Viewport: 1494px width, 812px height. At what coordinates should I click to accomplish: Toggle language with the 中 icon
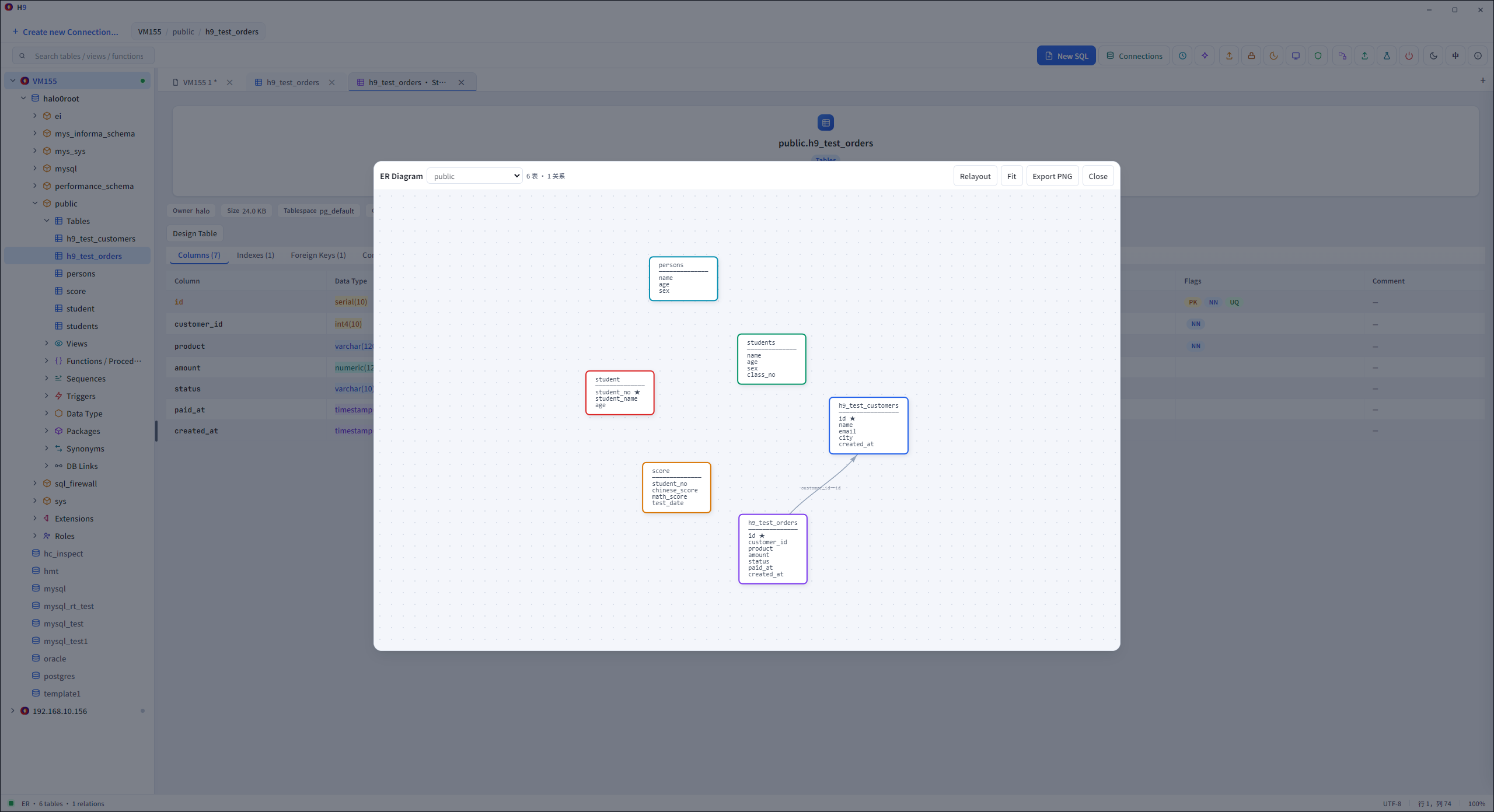tap(1455, 56)
